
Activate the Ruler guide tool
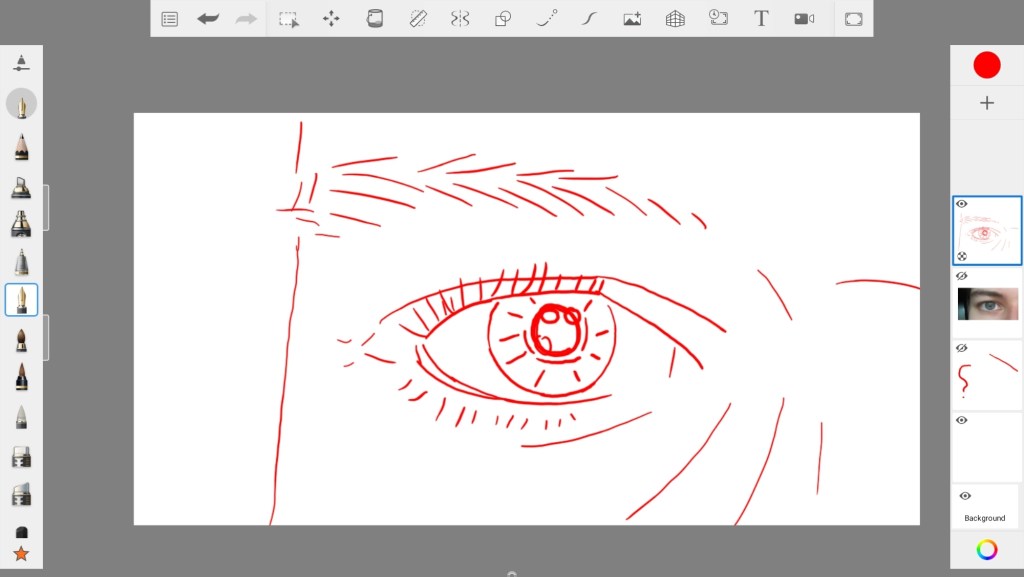point(418,19)
